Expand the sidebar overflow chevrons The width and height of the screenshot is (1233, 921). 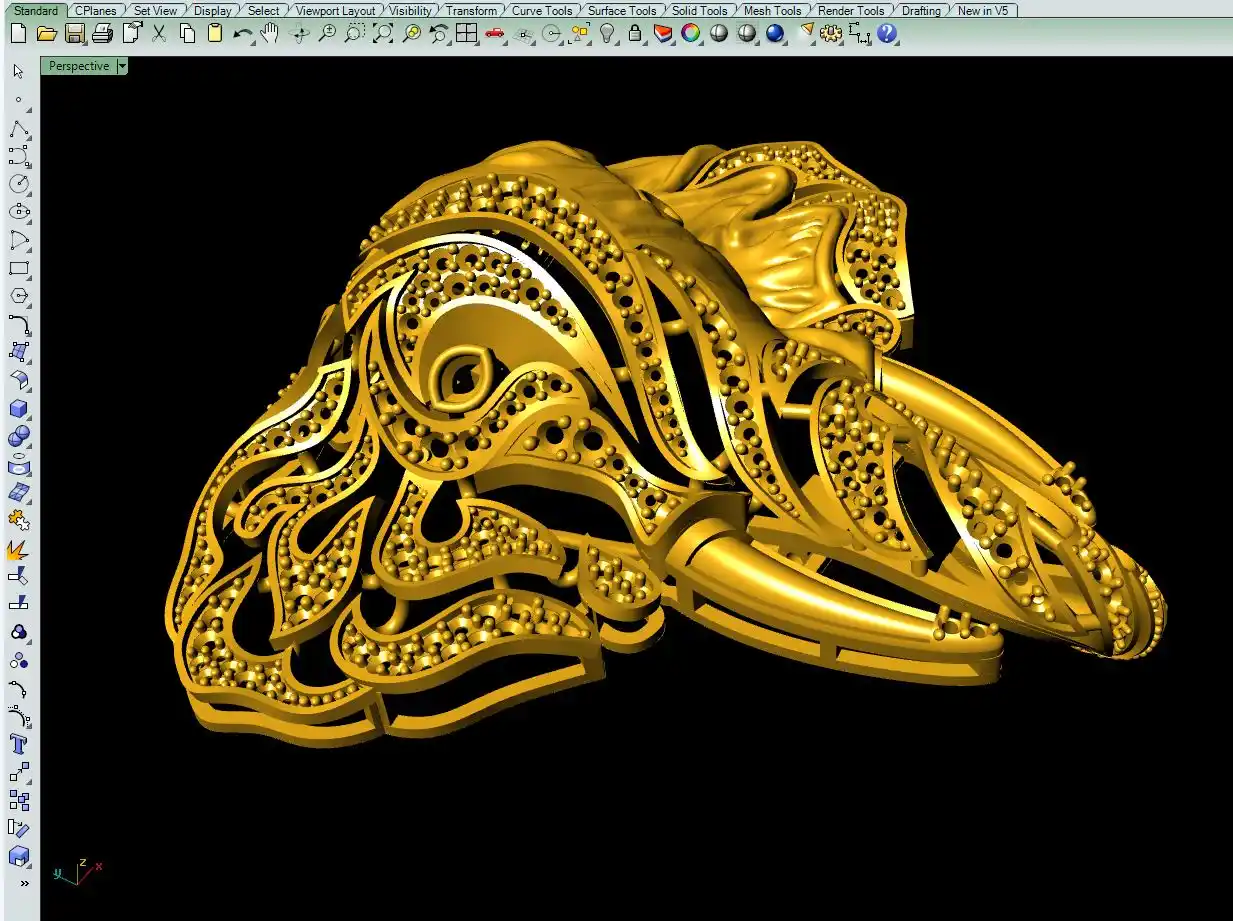(24, 883)
